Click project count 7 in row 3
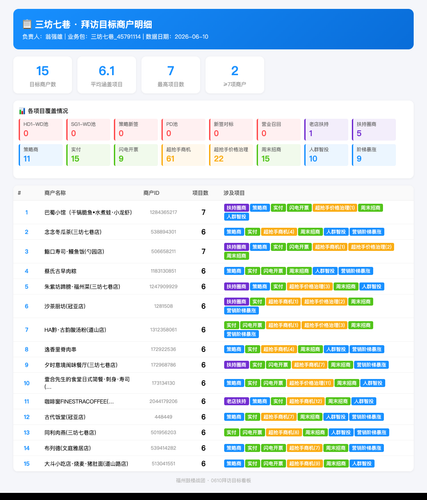 [x=203, y=252]
